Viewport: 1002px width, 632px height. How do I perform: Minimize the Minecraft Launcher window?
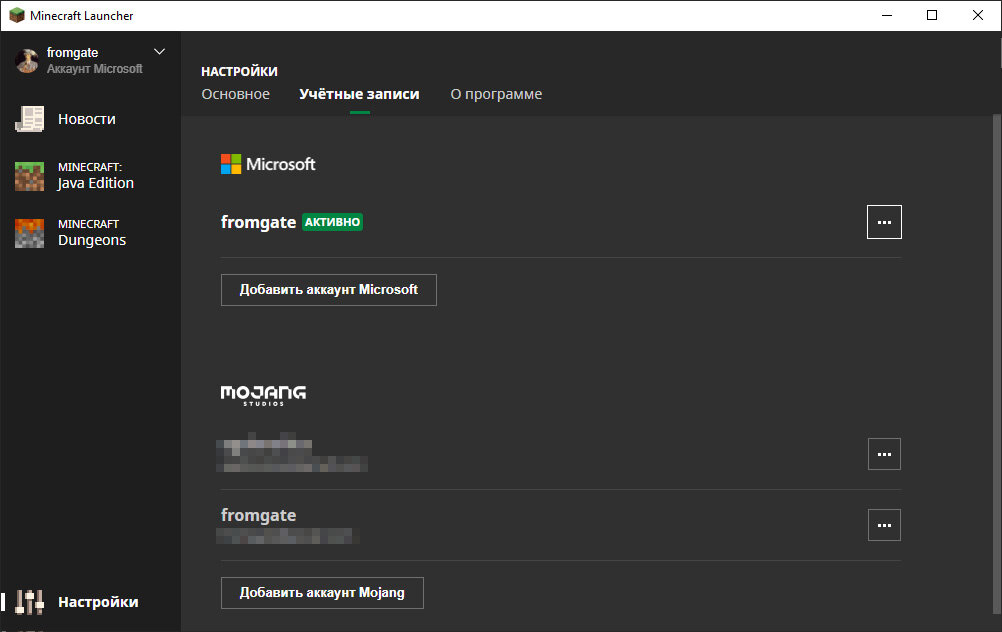(886, 15)
